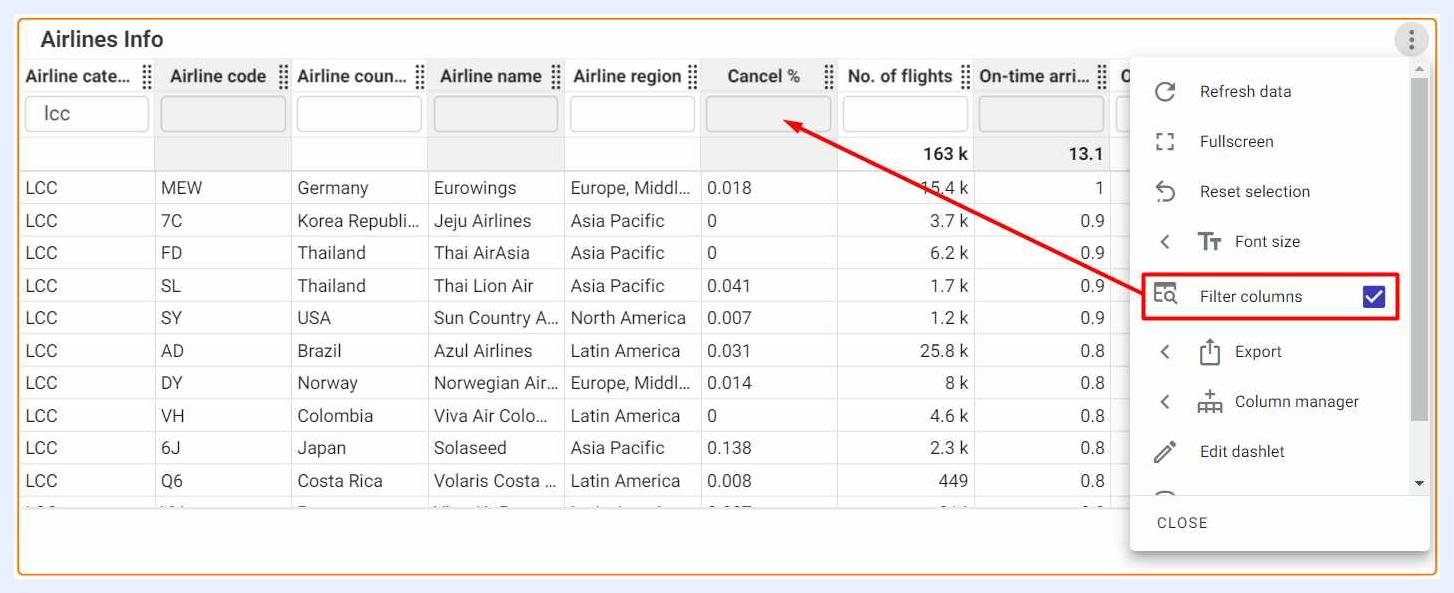This screenshot has height=593, width=1454.
Task: Click the Airline region filter input
Action: (x=632, y=114)
